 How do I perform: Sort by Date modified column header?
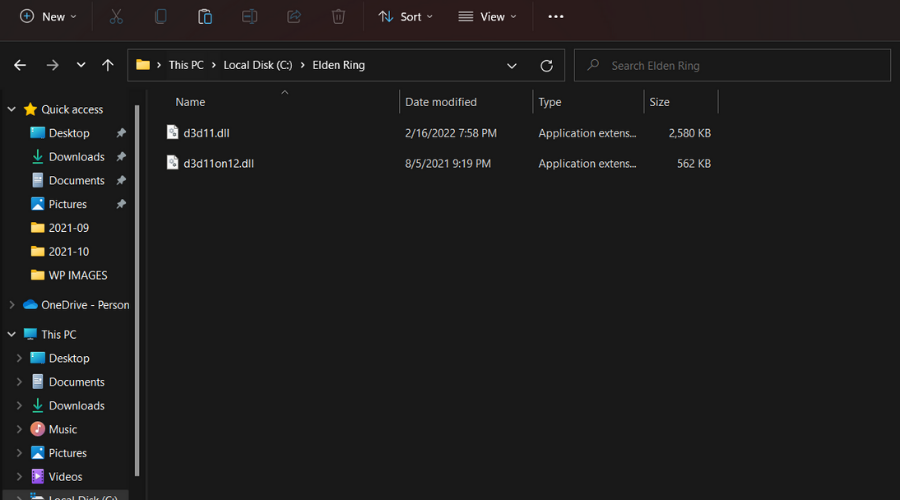coord(441,102)
